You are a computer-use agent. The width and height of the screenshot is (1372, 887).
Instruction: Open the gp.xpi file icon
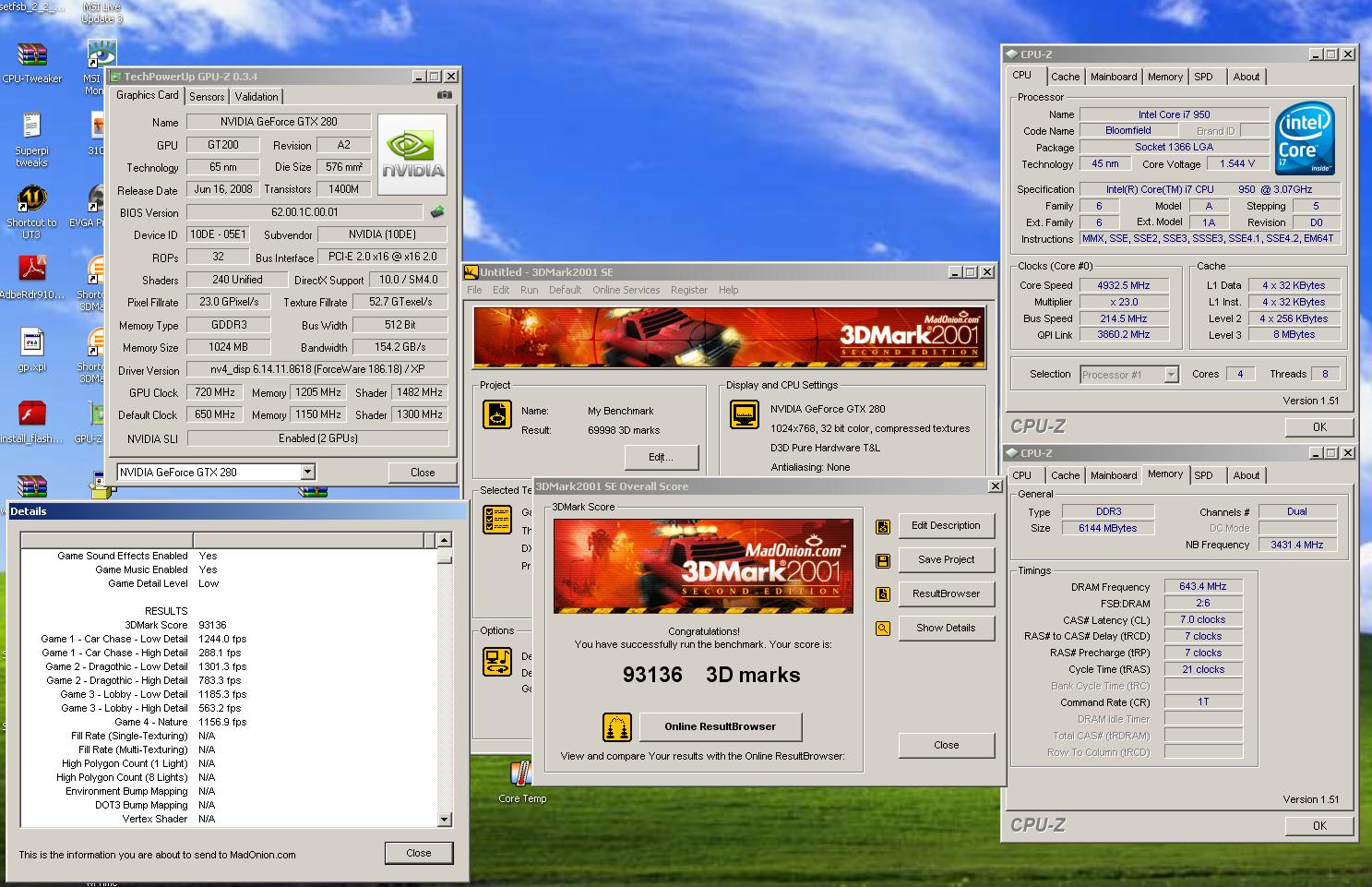(x=31, y=342)
